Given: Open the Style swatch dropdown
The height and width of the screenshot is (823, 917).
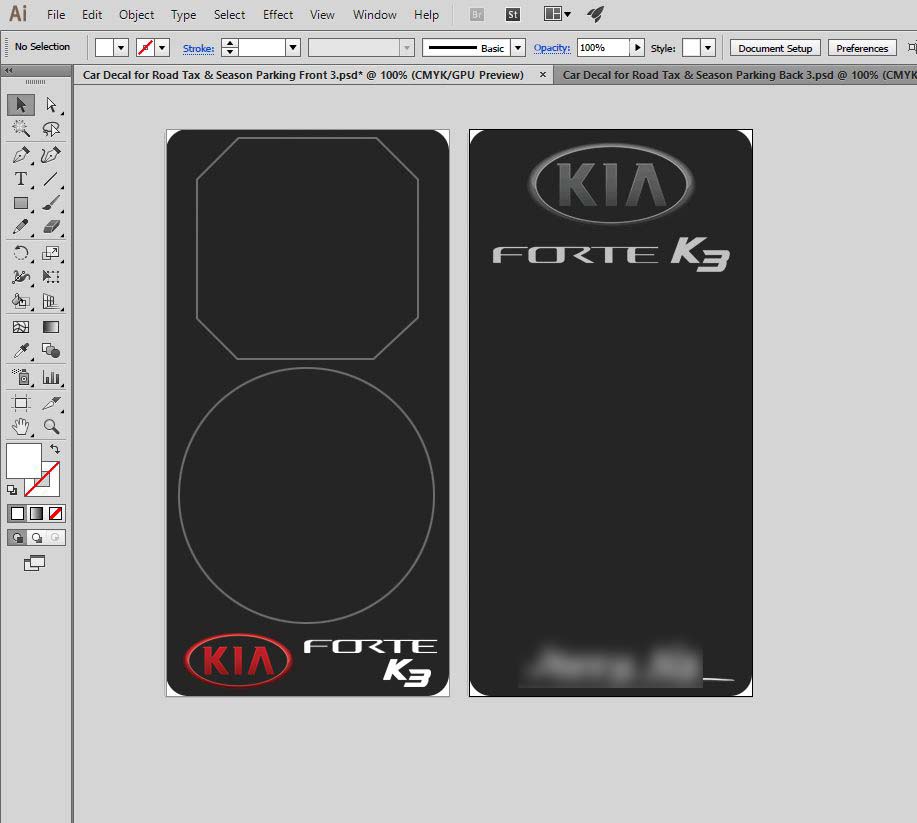Looking at the screenshot, I should click(708, 48).
